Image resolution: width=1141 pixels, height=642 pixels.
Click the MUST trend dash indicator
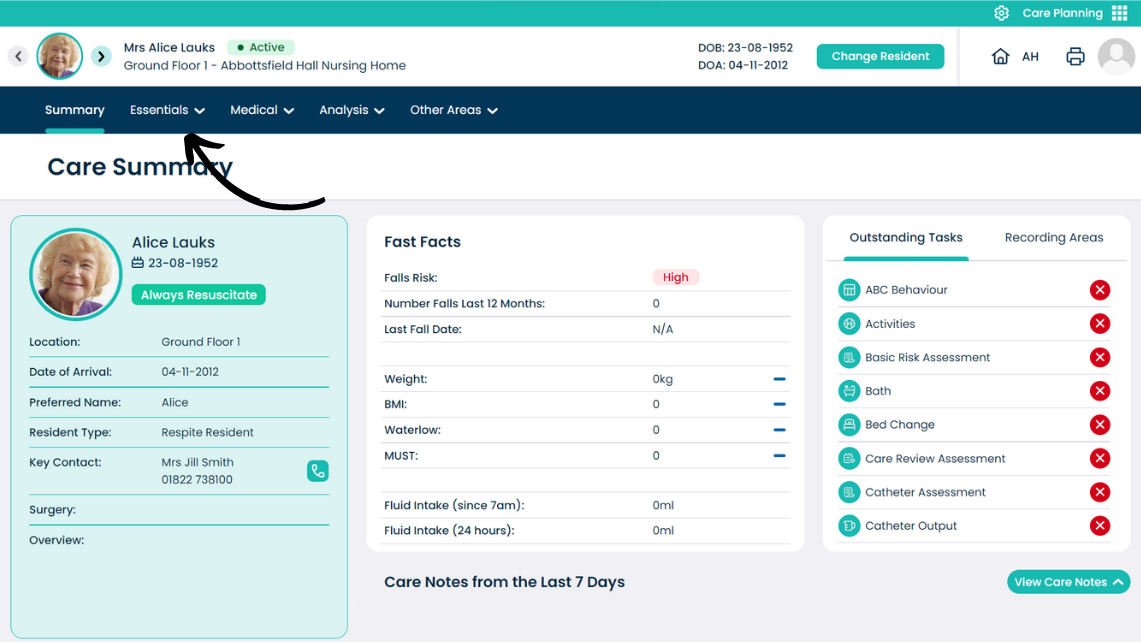(779, 456)
